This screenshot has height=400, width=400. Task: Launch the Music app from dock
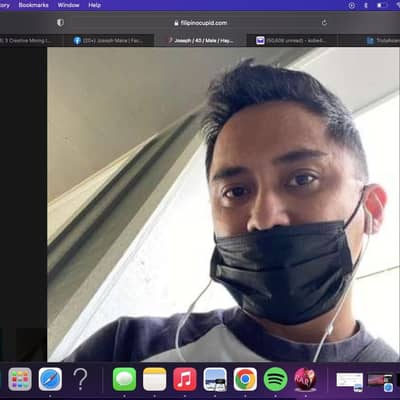(185, 379)
